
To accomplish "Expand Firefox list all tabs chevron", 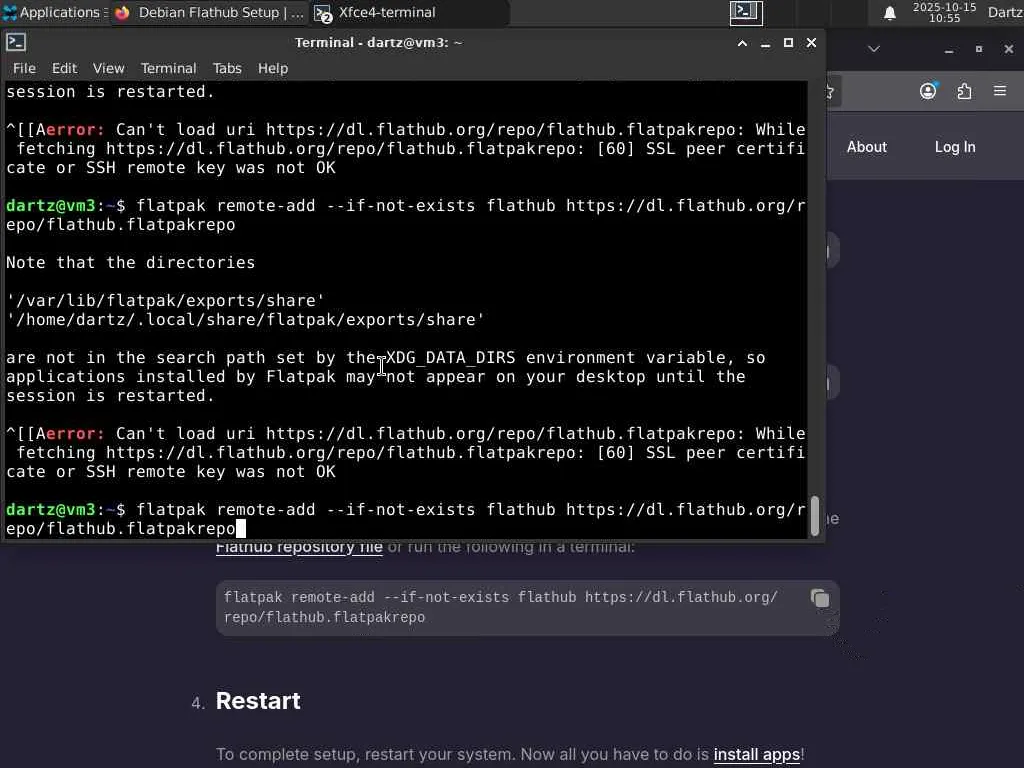I will [874, 49].
